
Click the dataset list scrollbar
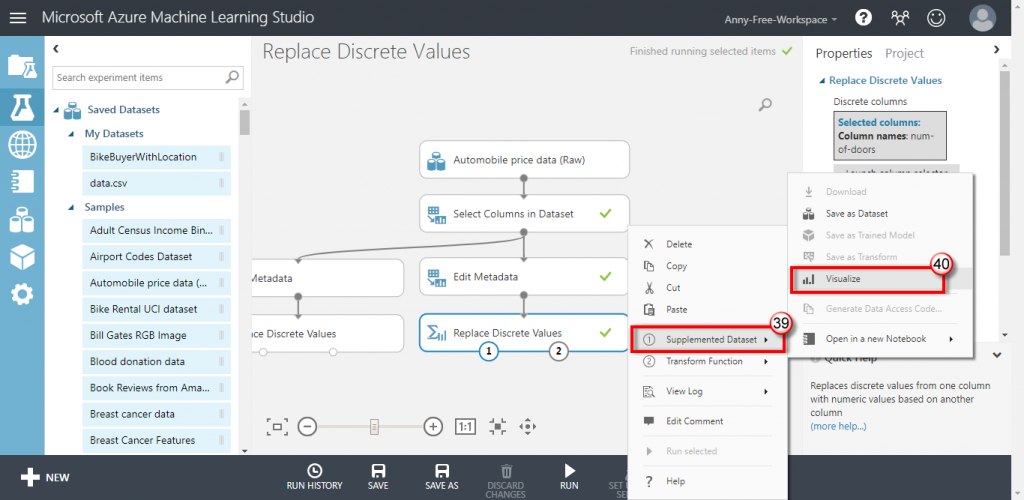point(244,123)
